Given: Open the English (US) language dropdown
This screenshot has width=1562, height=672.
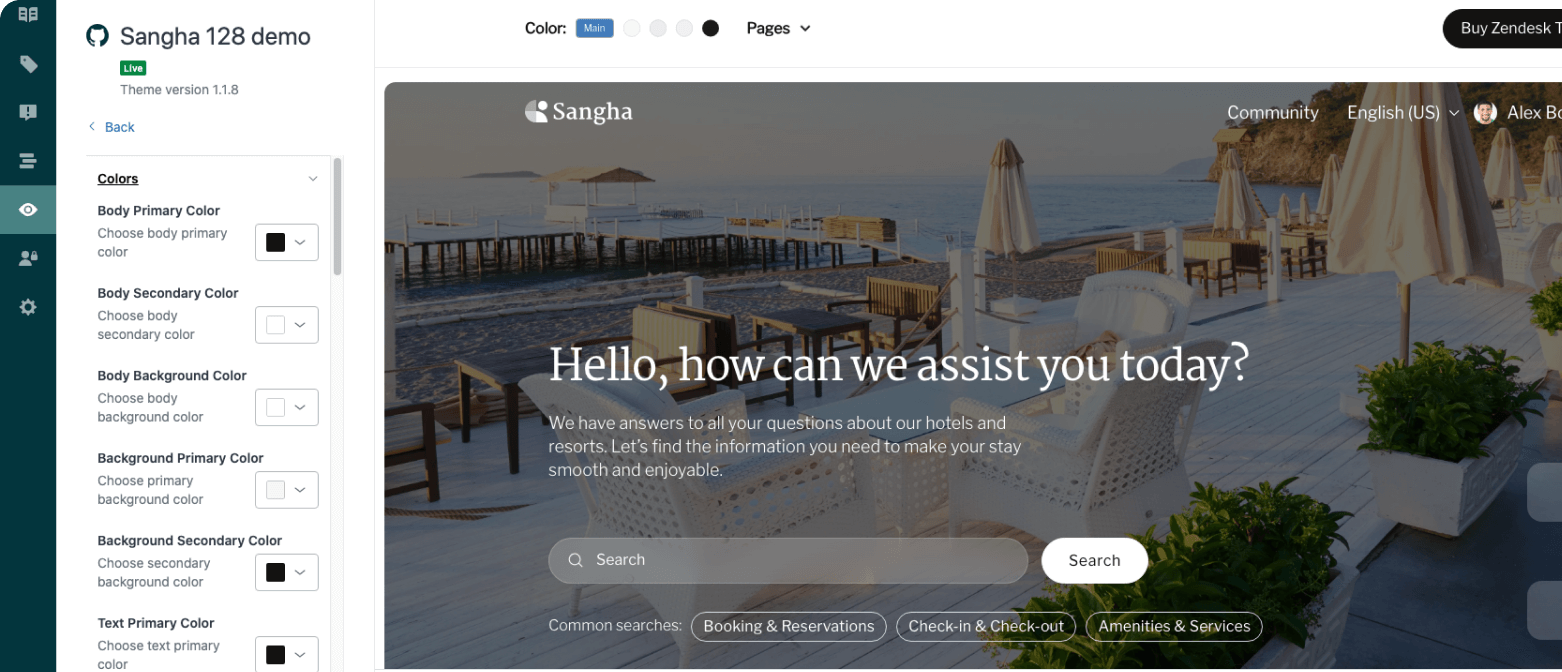Looking at the screenshot, I should (x=1403, y=113).
